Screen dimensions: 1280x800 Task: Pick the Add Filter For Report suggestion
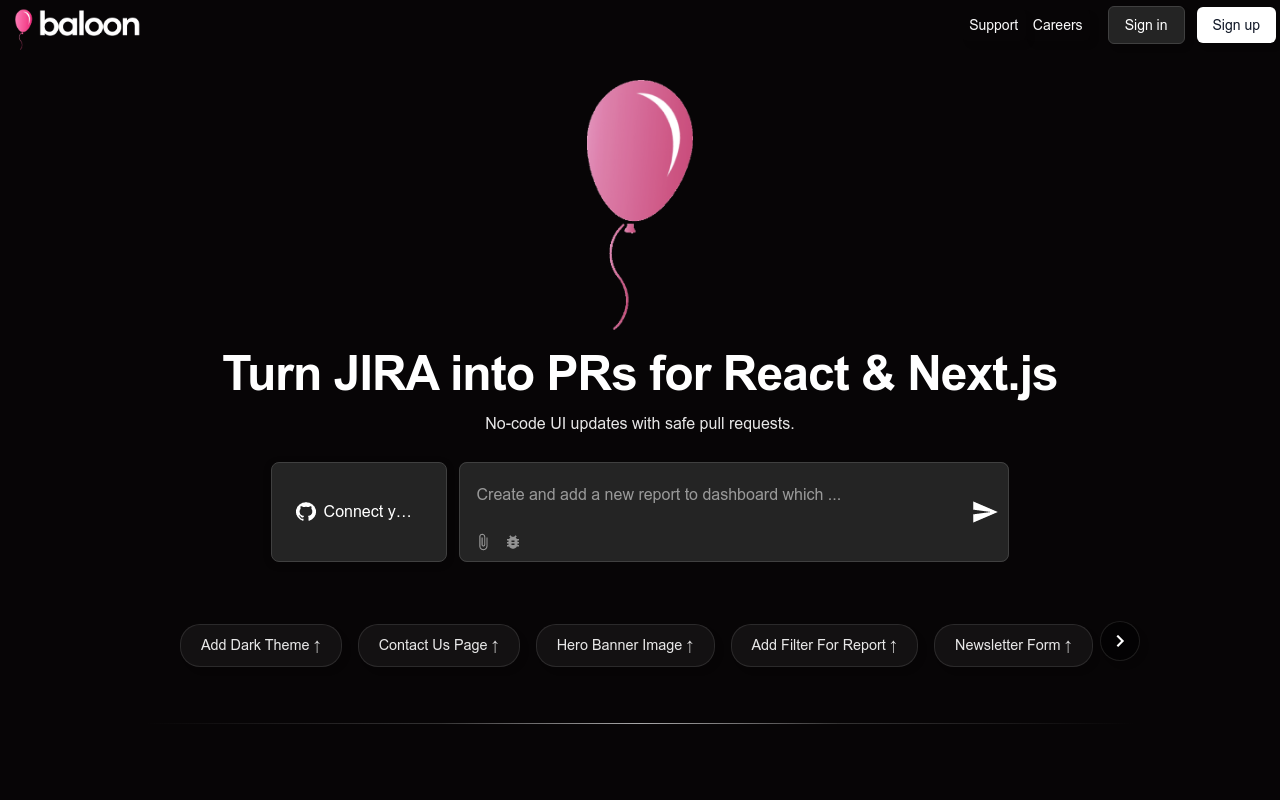click(824, 645)
